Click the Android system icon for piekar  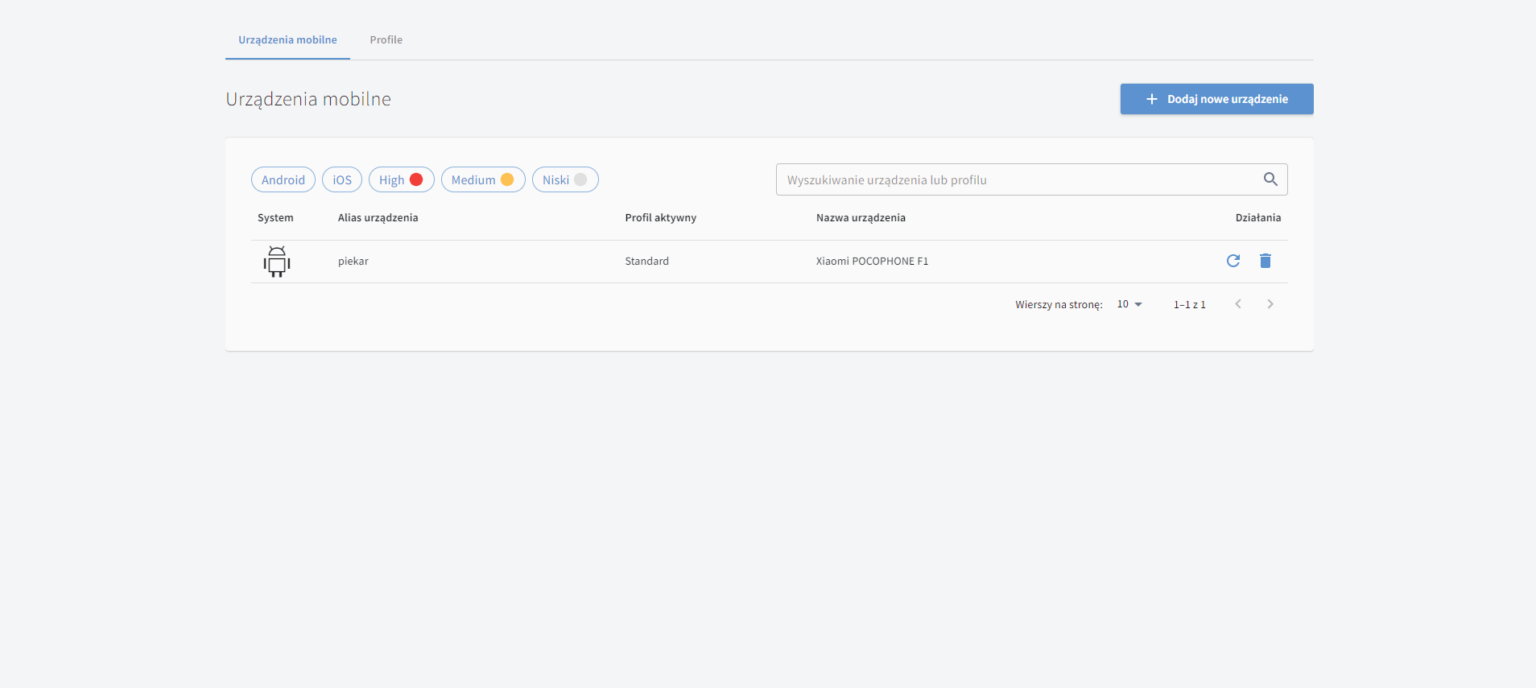click(277, 261)
